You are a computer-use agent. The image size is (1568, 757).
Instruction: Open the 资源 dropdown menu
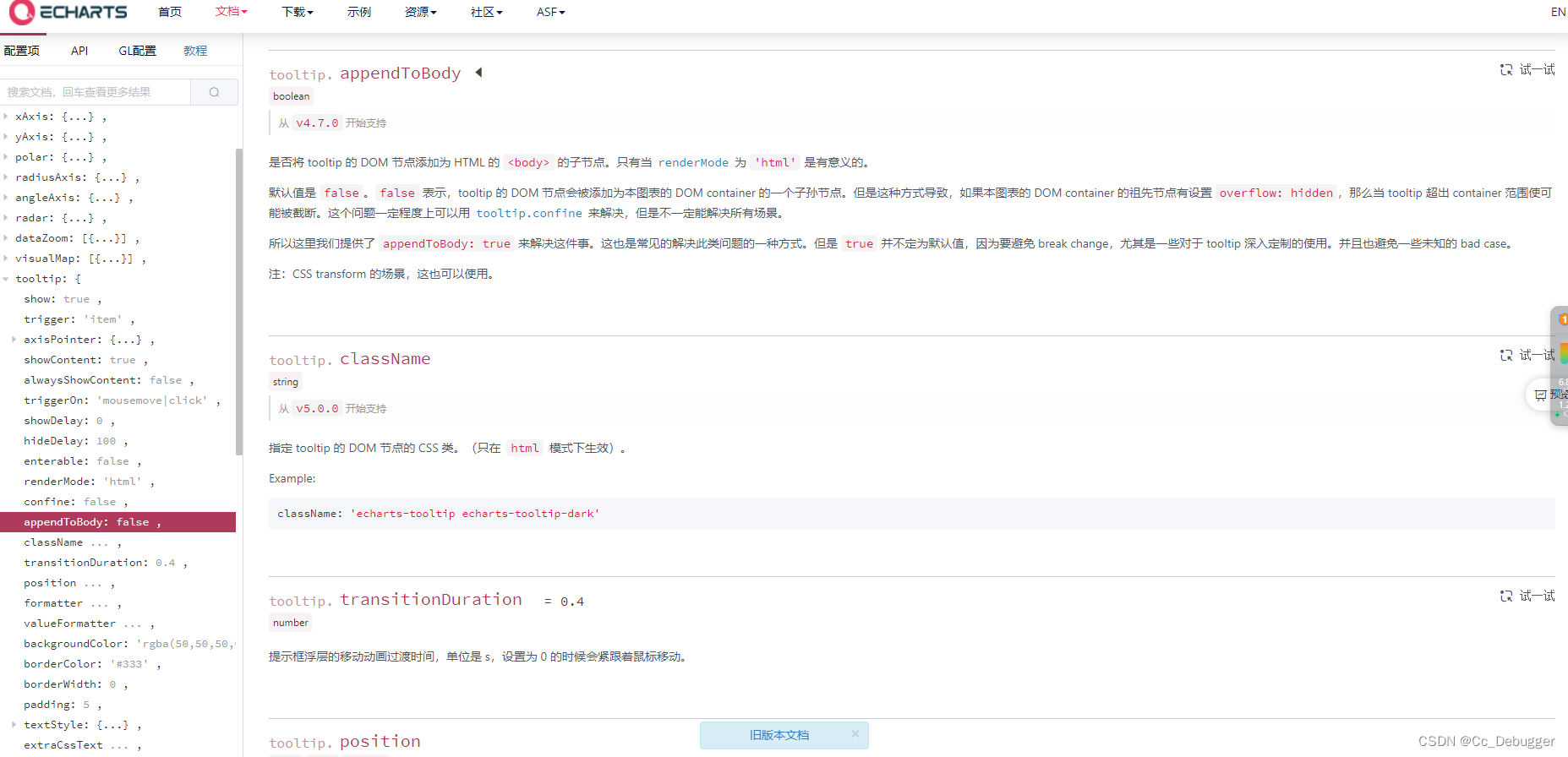tap(421, 12)
